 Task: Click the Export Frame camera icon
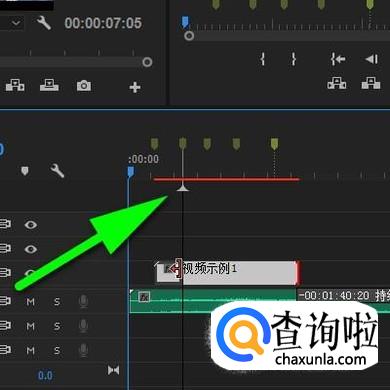coord(84,86)
